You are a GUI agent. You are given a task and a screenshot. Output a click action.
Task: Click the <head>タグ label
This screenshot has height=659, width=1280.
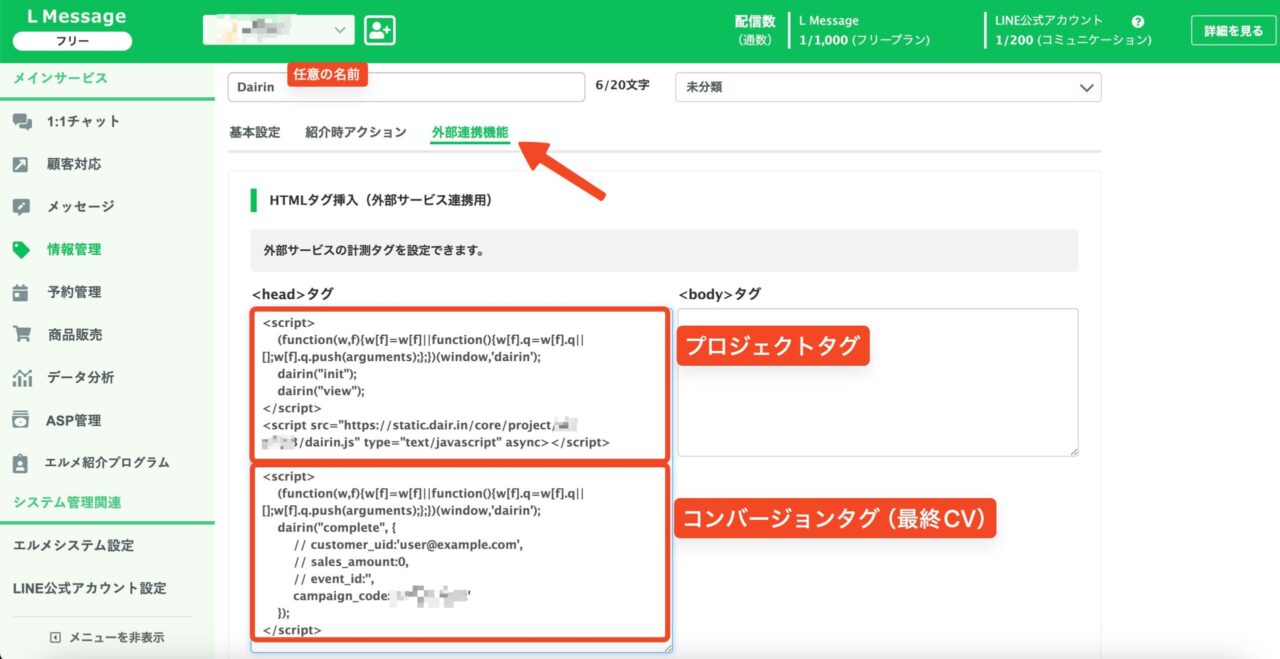point(292,294)
